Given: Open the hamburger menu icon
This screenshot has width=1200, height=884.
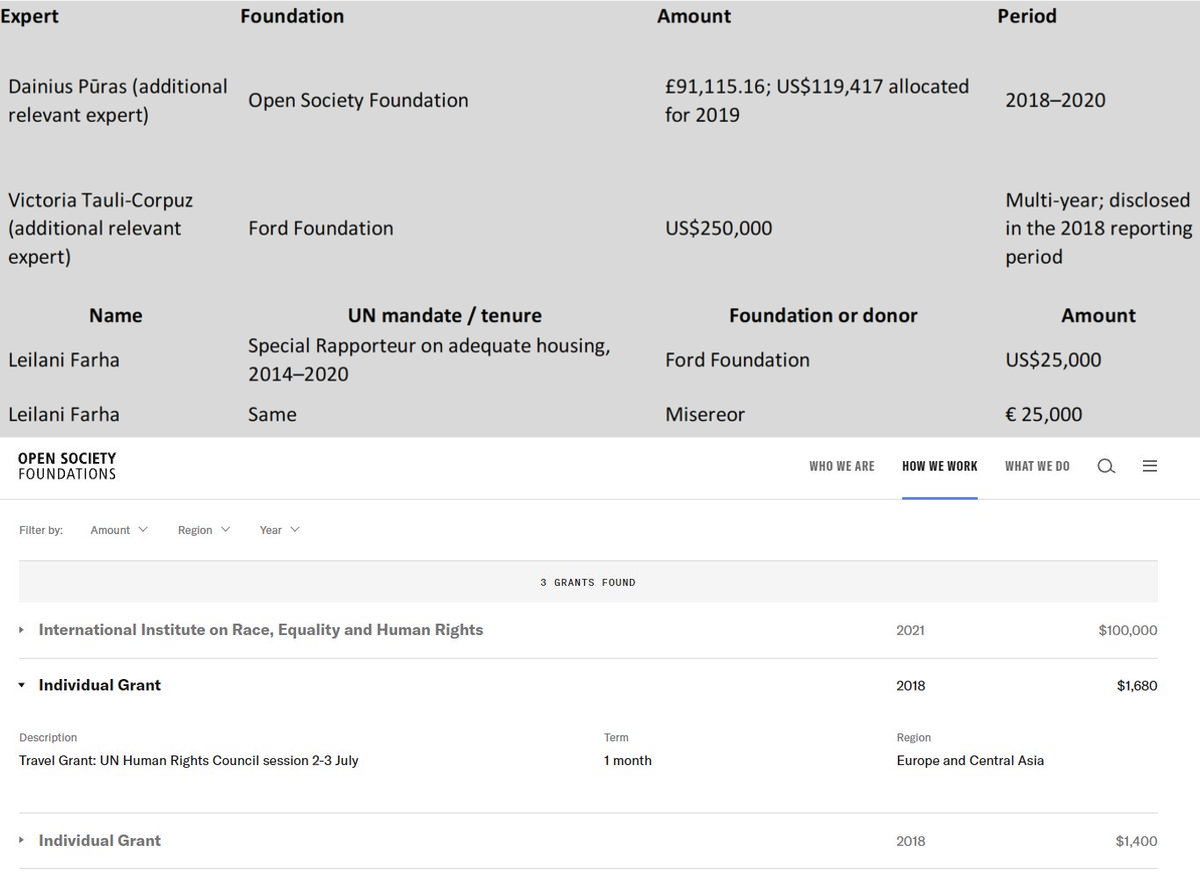Looking at the screenshot, I should [1150, 466].
